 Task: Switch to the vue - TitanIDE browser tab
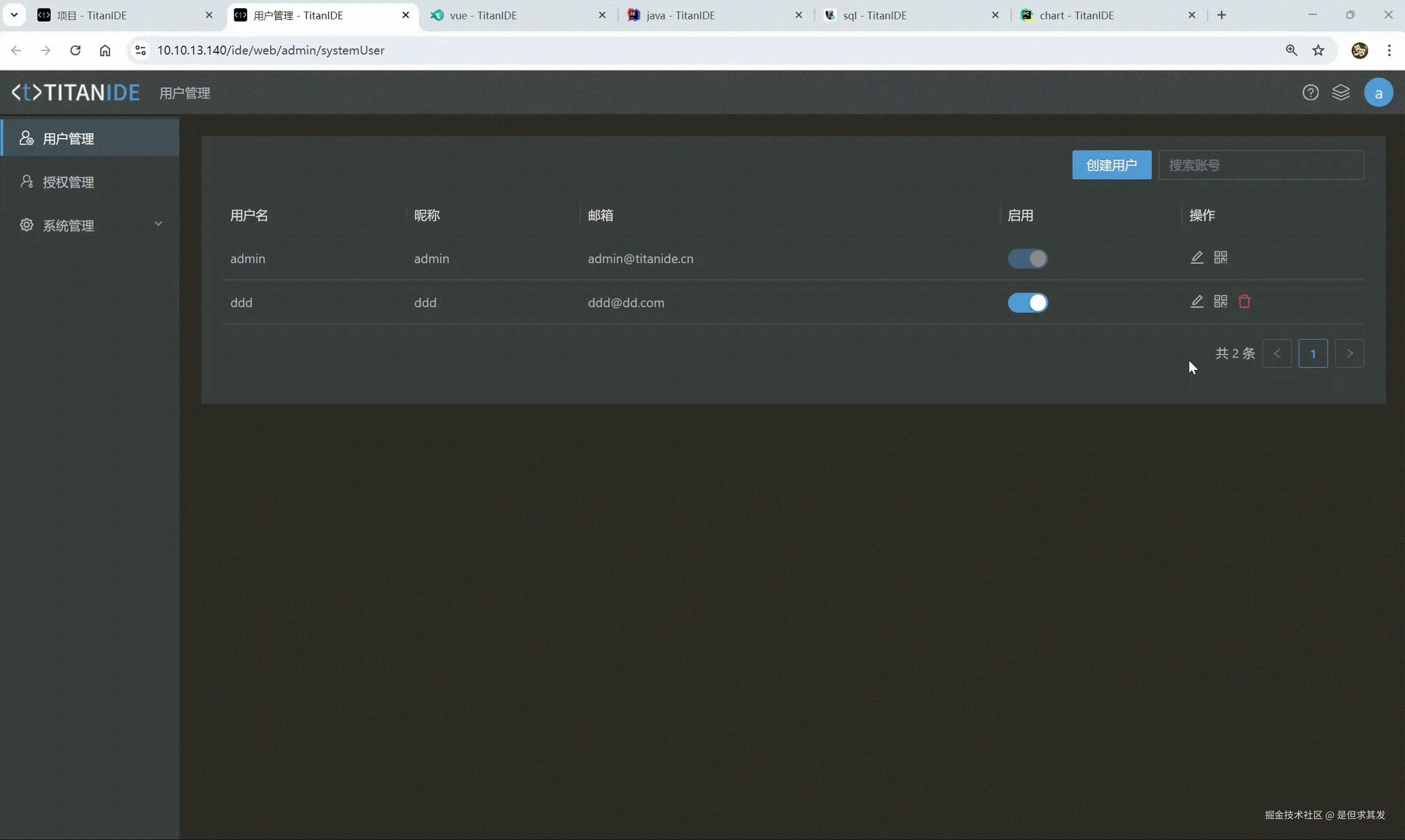pos(483,15)
